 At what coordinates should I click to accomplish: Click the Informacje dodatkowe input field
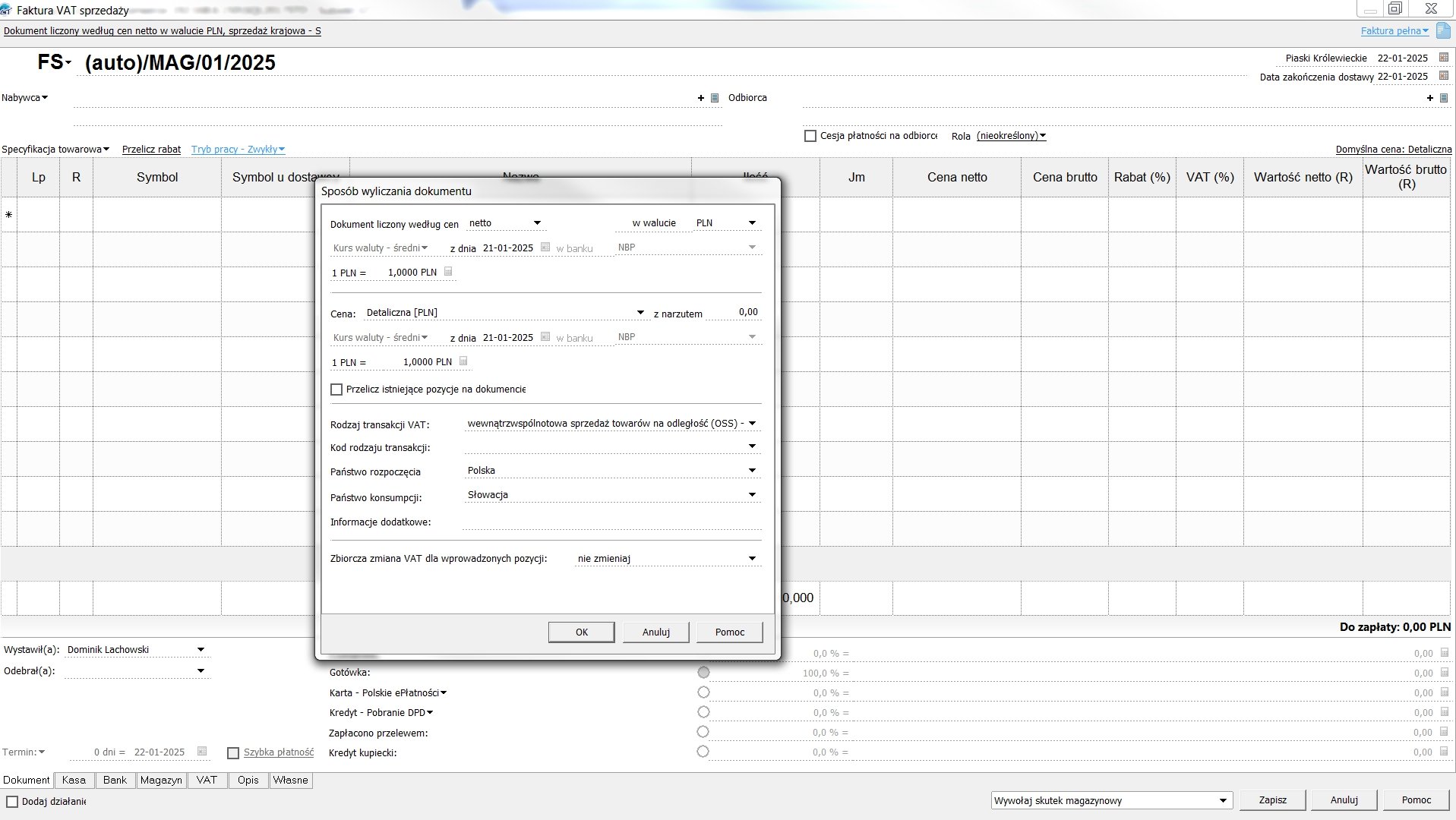click(611, 522)
